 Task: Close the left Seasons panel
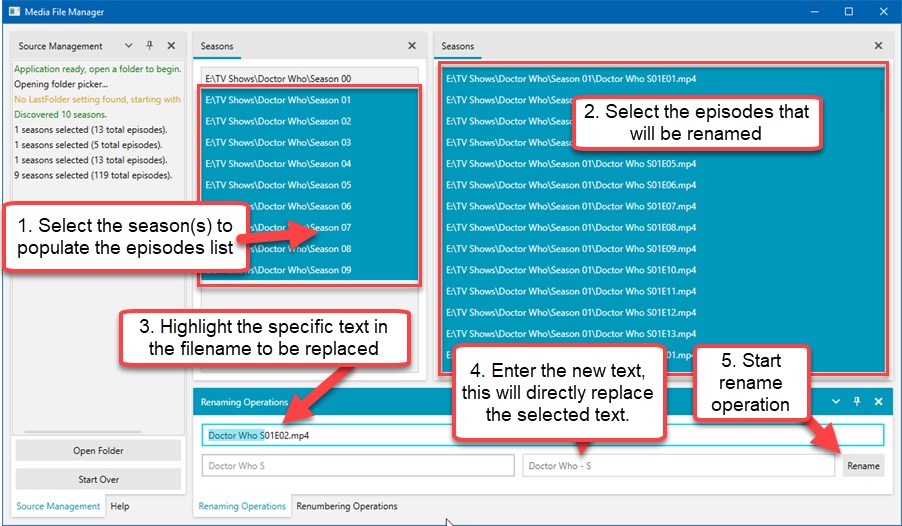click(412, 45)
